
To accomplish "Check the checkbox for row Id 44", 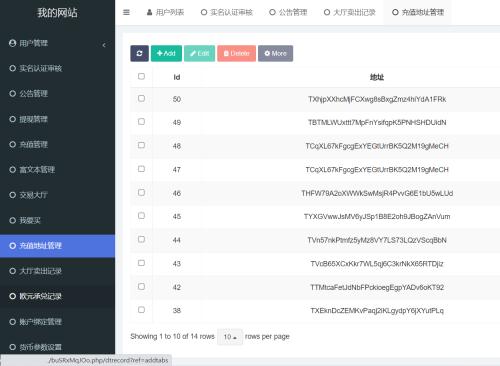I will pos(141,239).
